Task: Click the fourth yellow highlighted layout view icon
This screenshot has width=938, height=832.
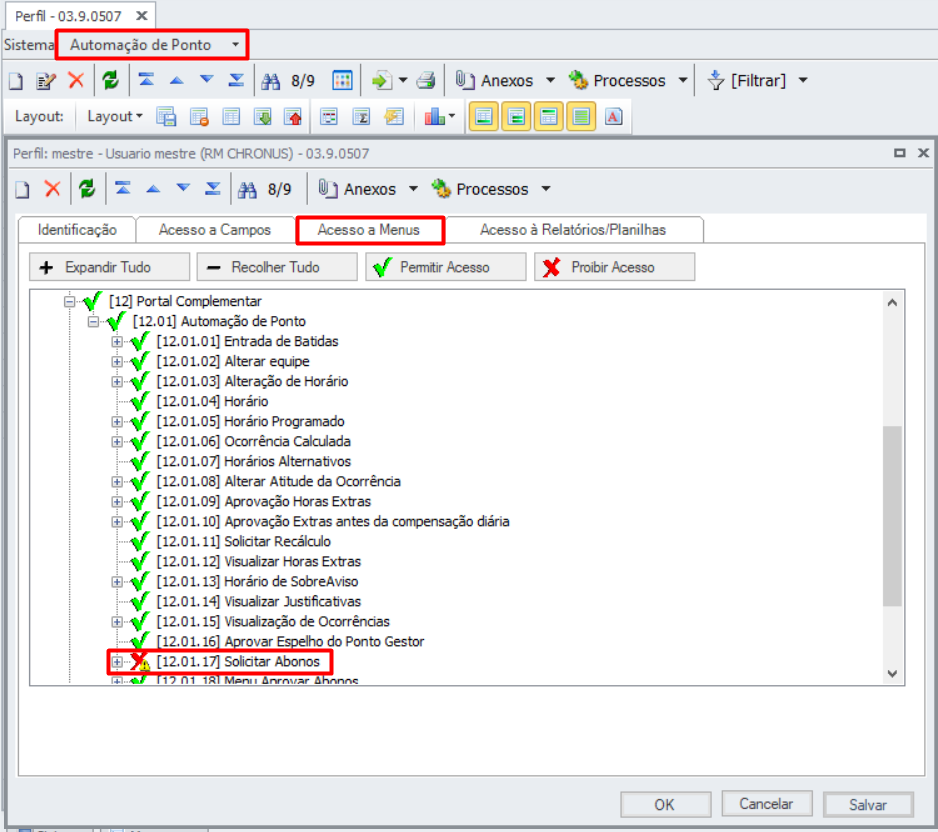Action: [580, 116]
